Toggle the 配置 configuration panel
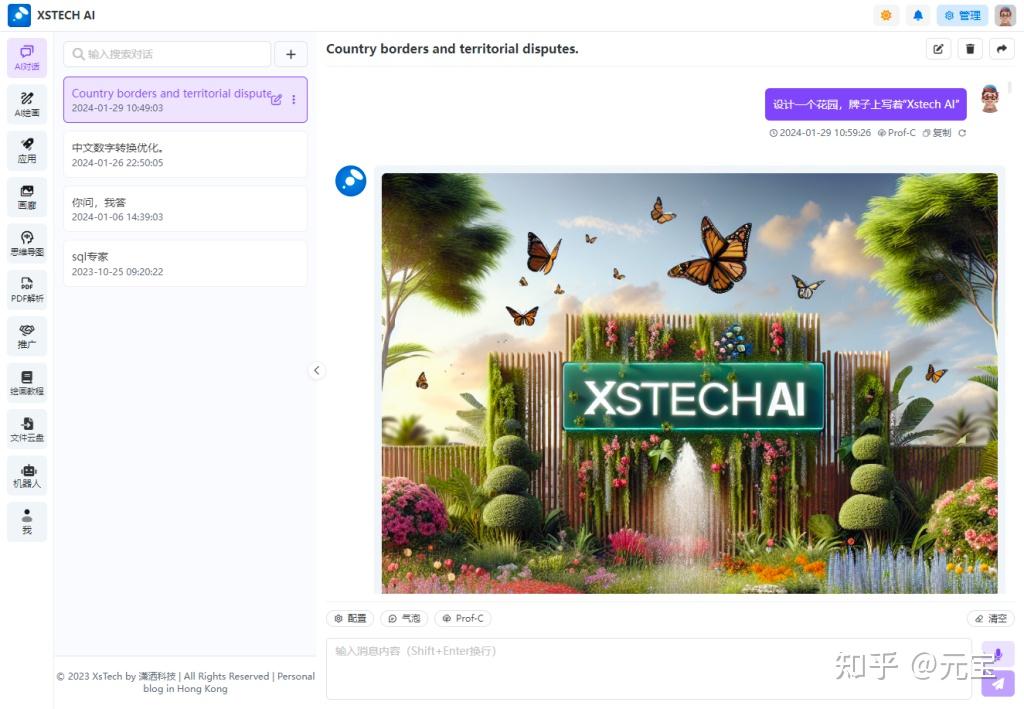 (x=349, y=618)
